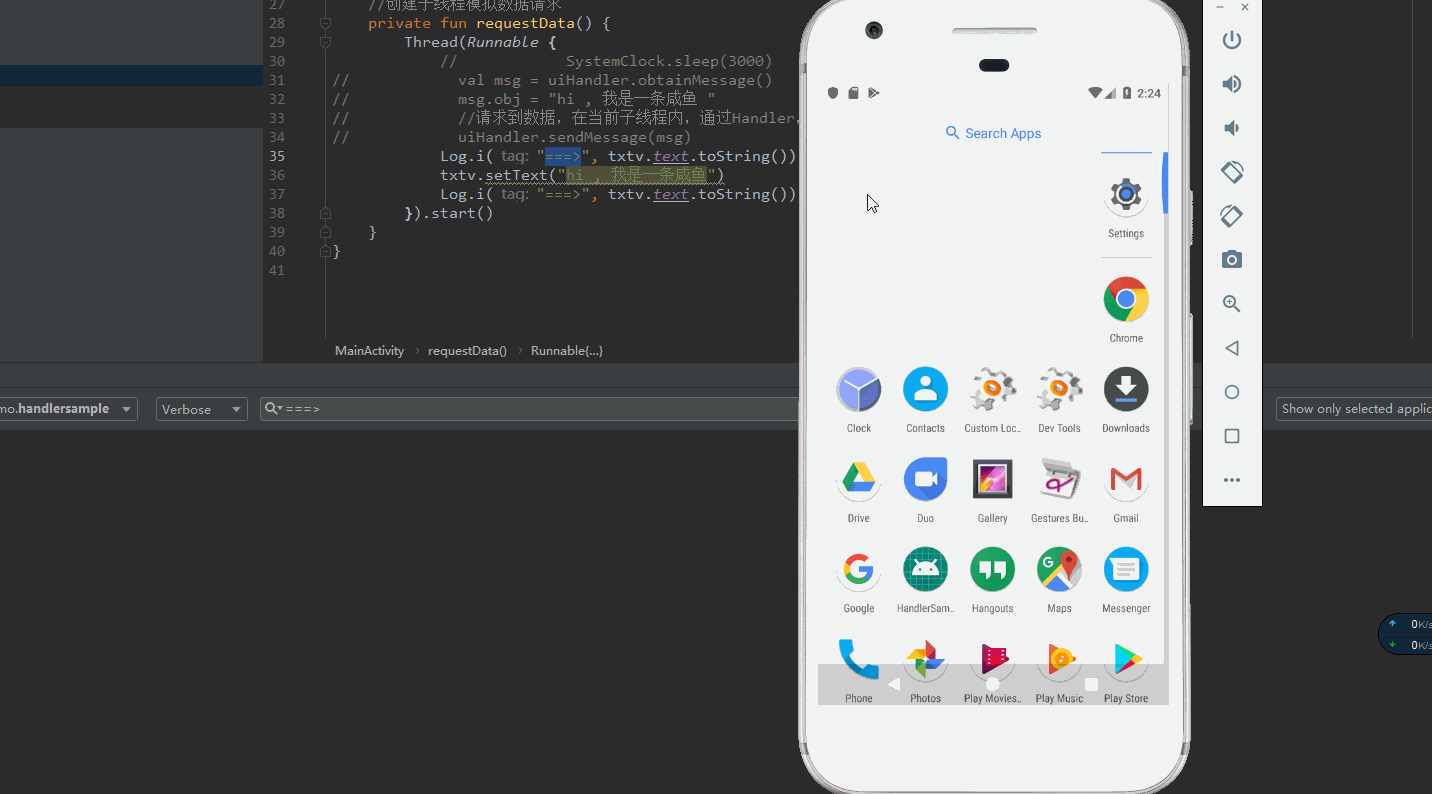Take a screenshot with the camera icon

click(x=1231, y=259)
